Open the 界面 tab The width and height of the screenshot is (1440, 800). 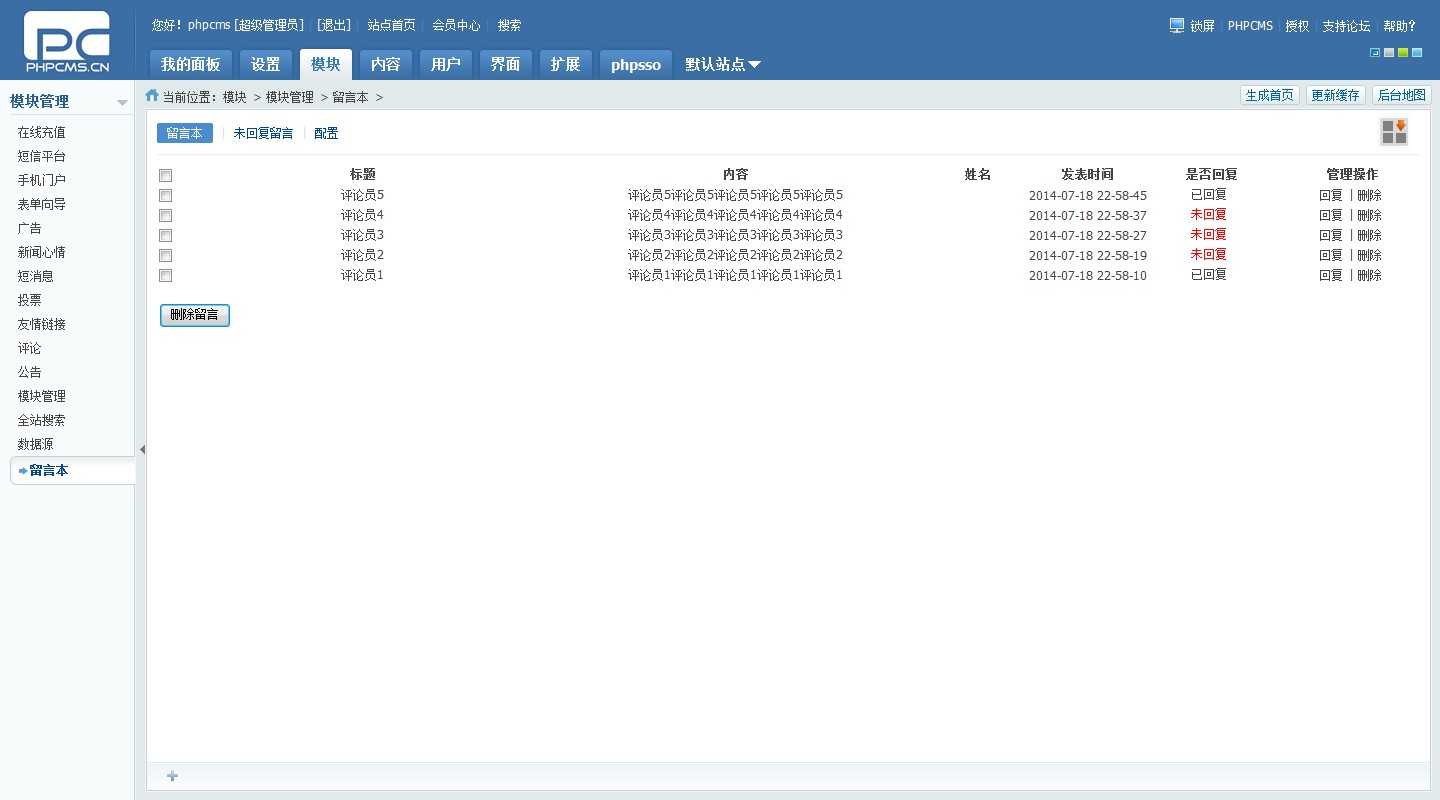506,64
